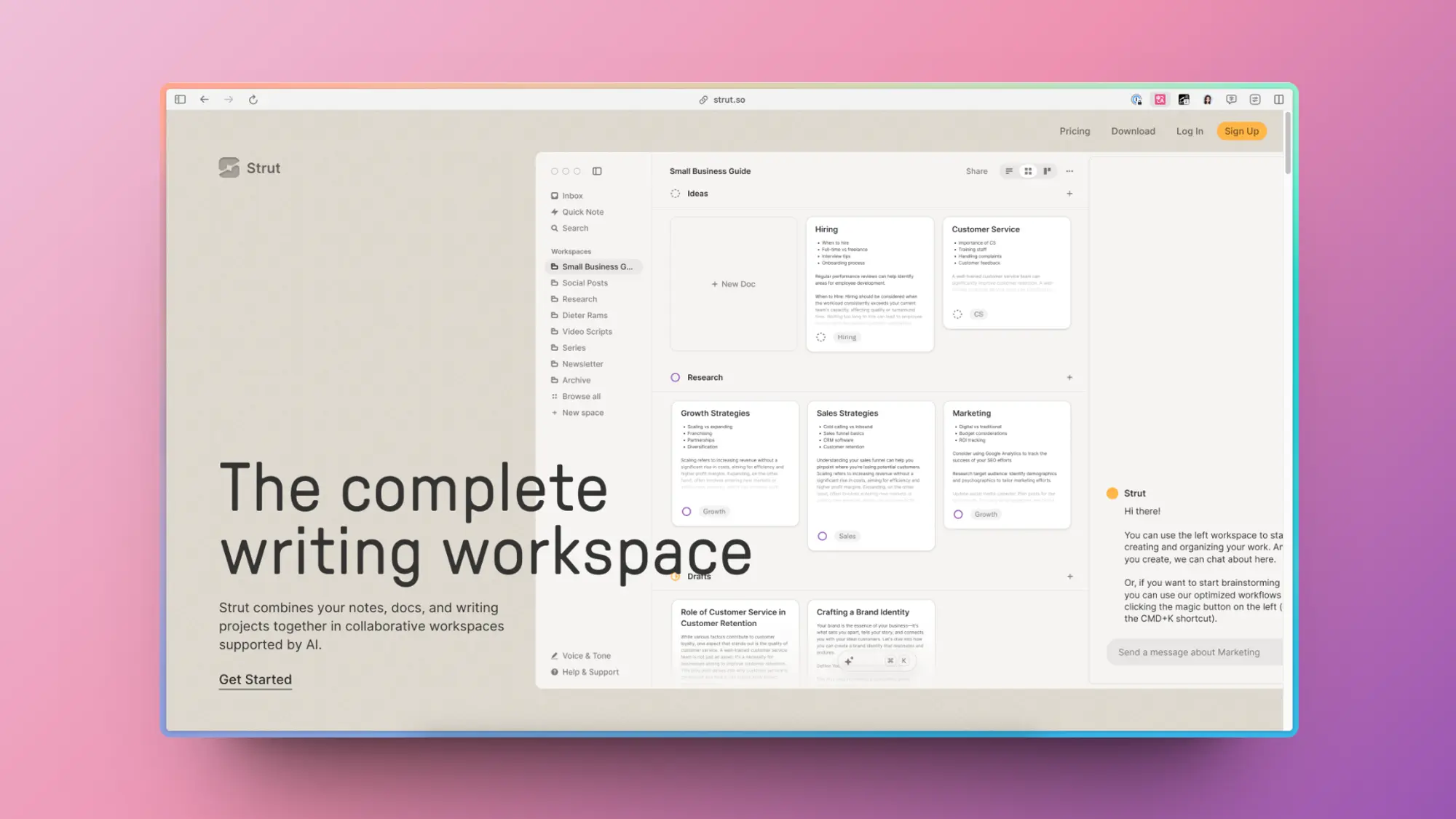Click the Growth tag on Marketing card
Image resolution: width=1456 pixels, height=819 pixels.
click(986, 515)
